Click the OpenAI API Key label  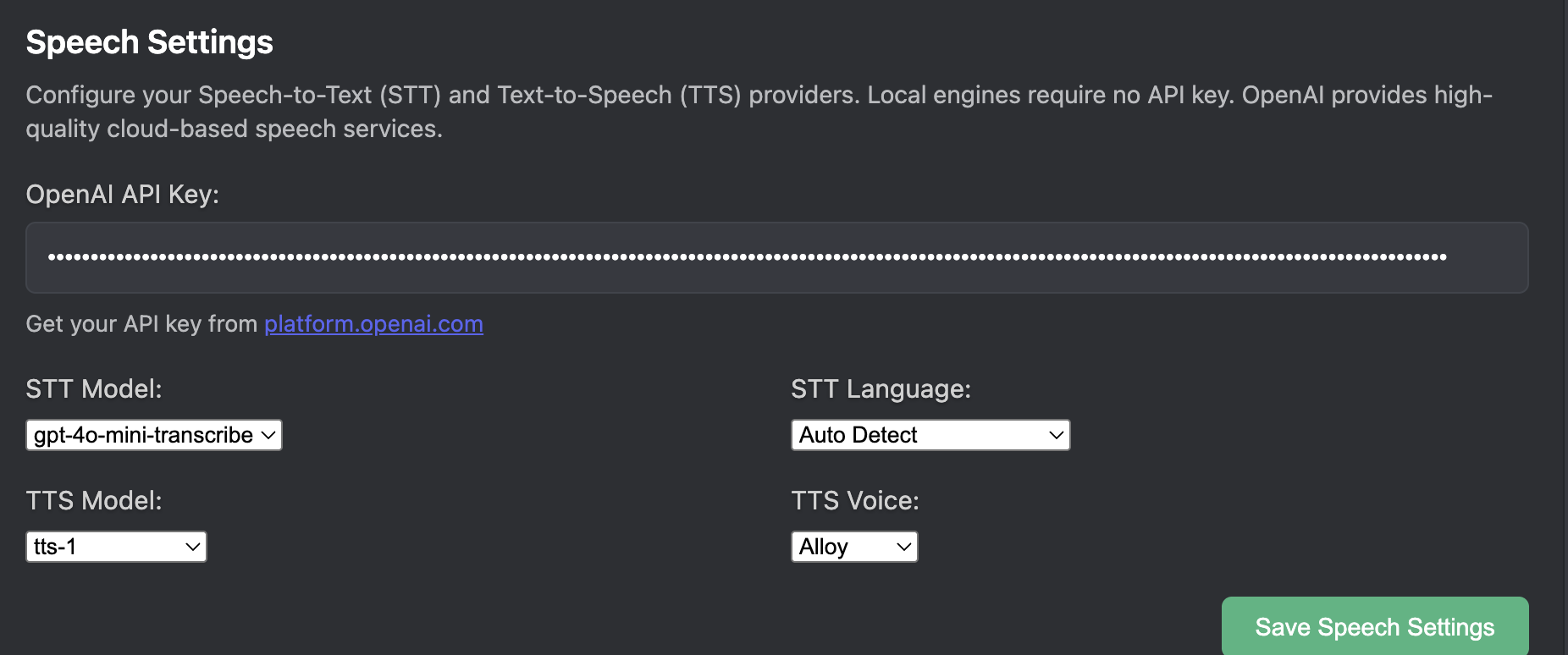pyautogui.click(x=122, y=194)
